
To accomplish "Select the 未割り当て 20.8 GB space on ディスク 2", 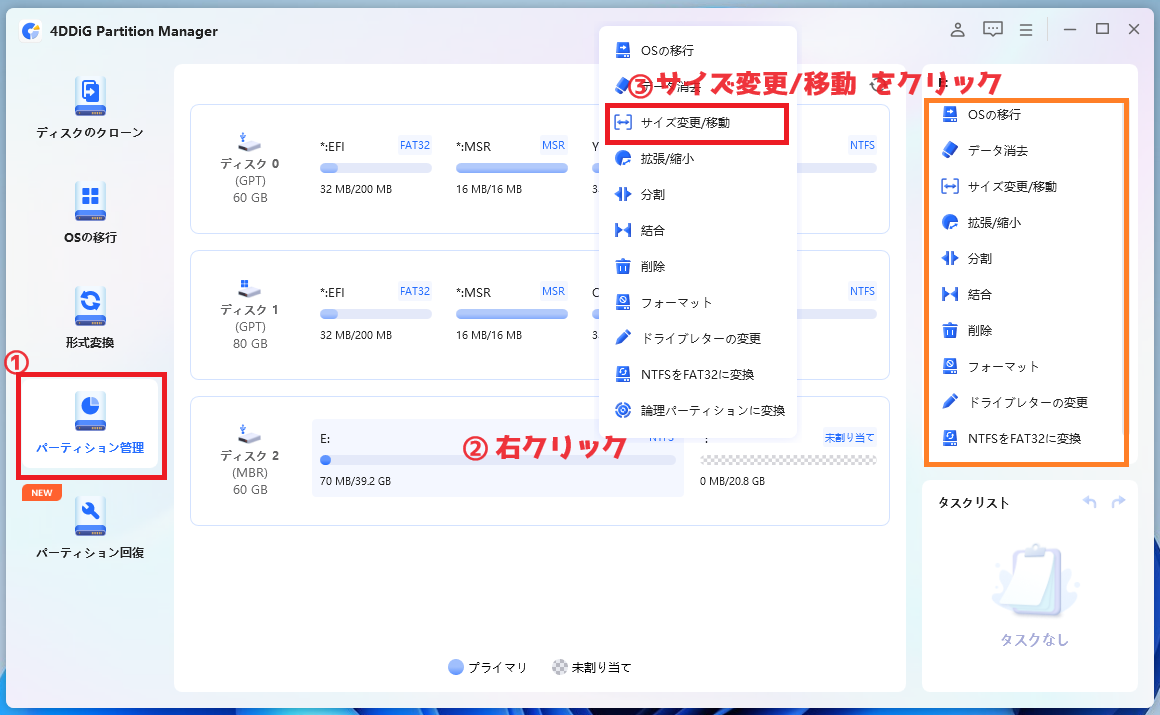I will coord(788,459).
